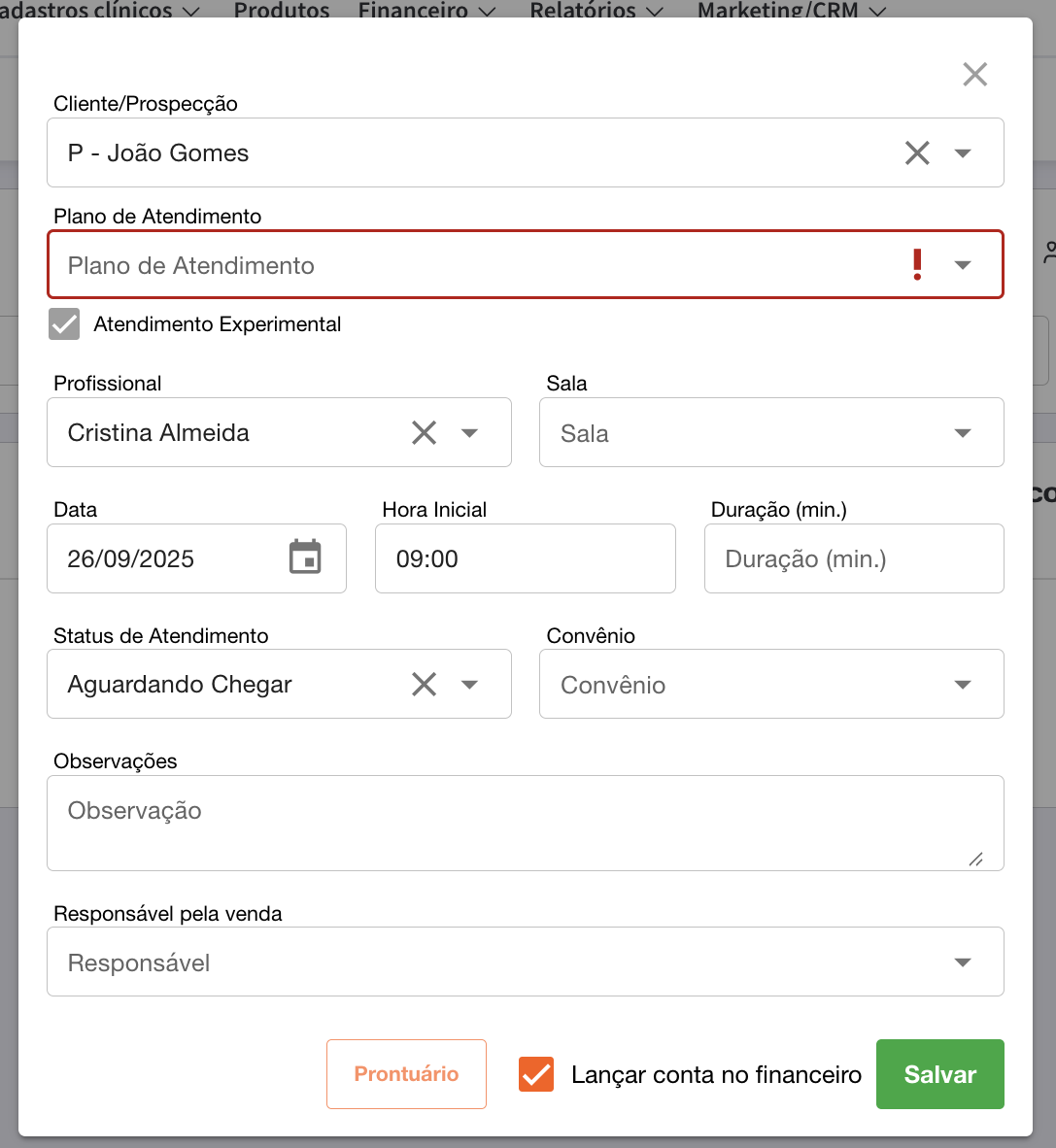
Task: Clear the Aguardando Chegar status selection
Action: click(424, 685)
